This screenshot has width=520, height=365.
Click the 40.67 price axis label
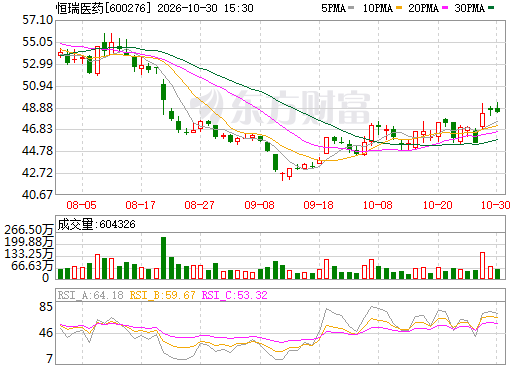tap(37, 194)
